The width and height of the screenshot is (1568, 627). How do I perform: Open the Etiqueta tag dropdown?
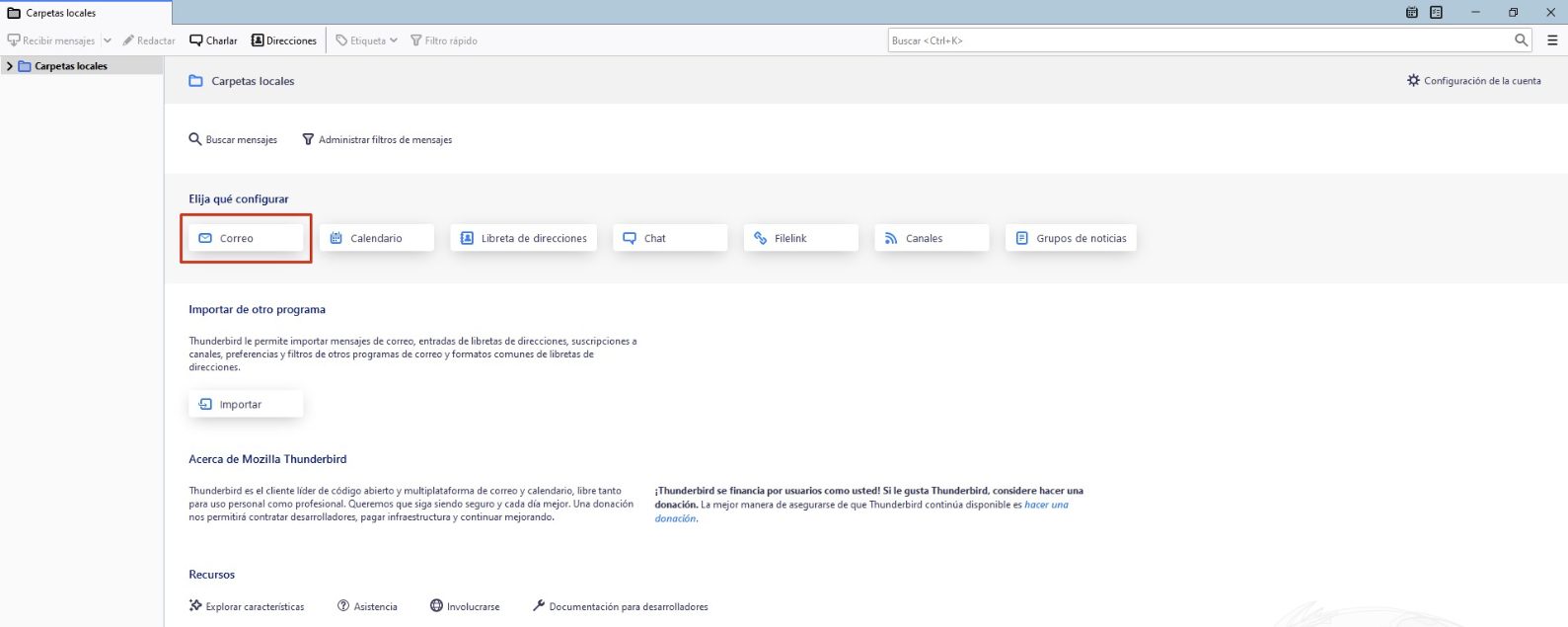pos(366,40)
